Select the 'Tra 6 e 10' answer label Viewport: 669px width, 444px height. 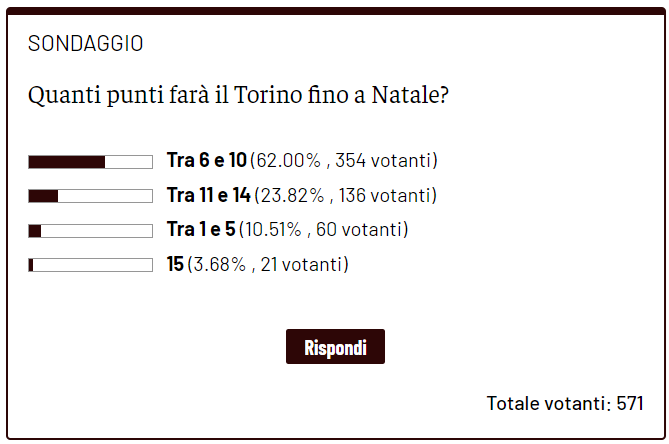pos(206,161)
